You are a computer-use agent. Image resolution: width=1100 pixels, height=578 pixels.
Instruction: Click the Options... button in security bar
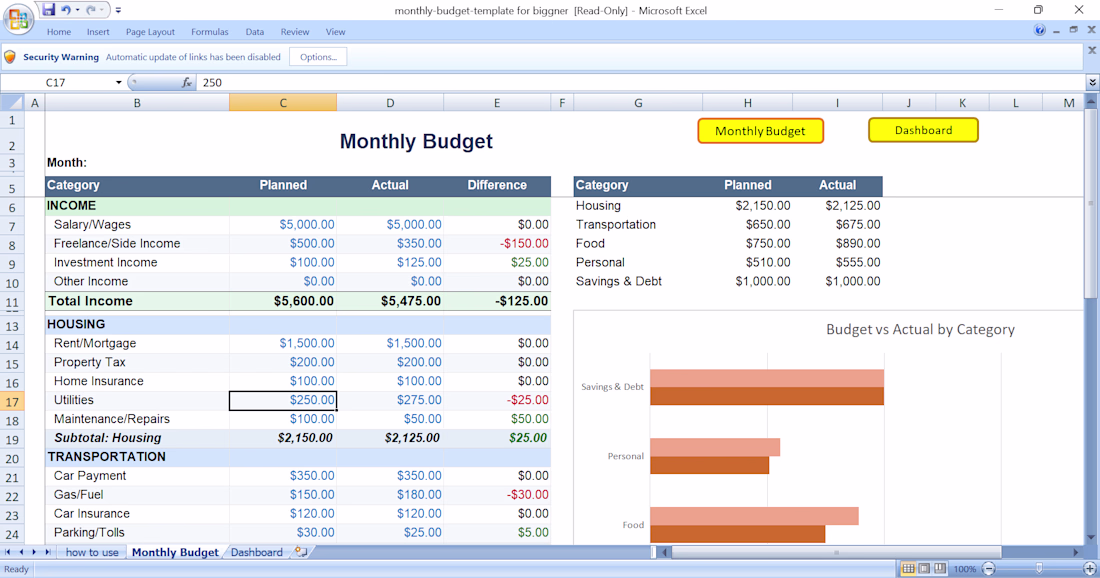[318, 57]
